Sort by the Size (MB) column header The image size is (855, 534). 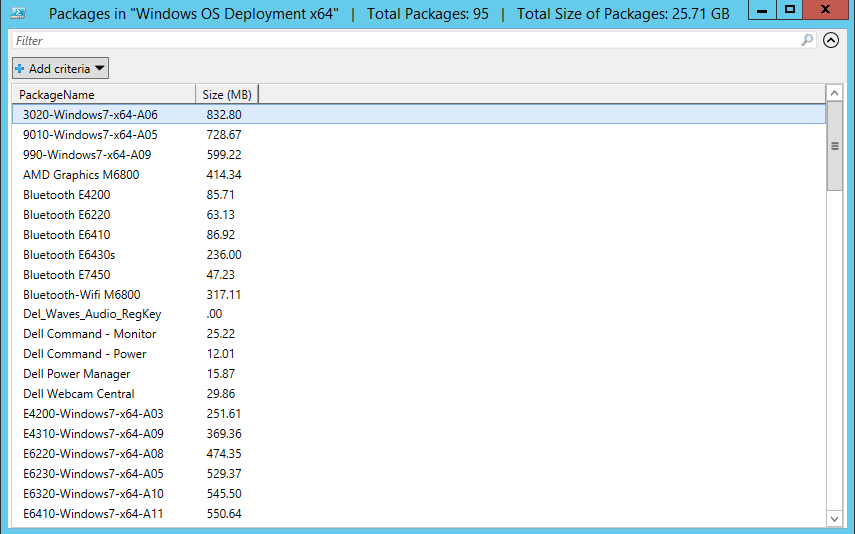click(226, 94)
